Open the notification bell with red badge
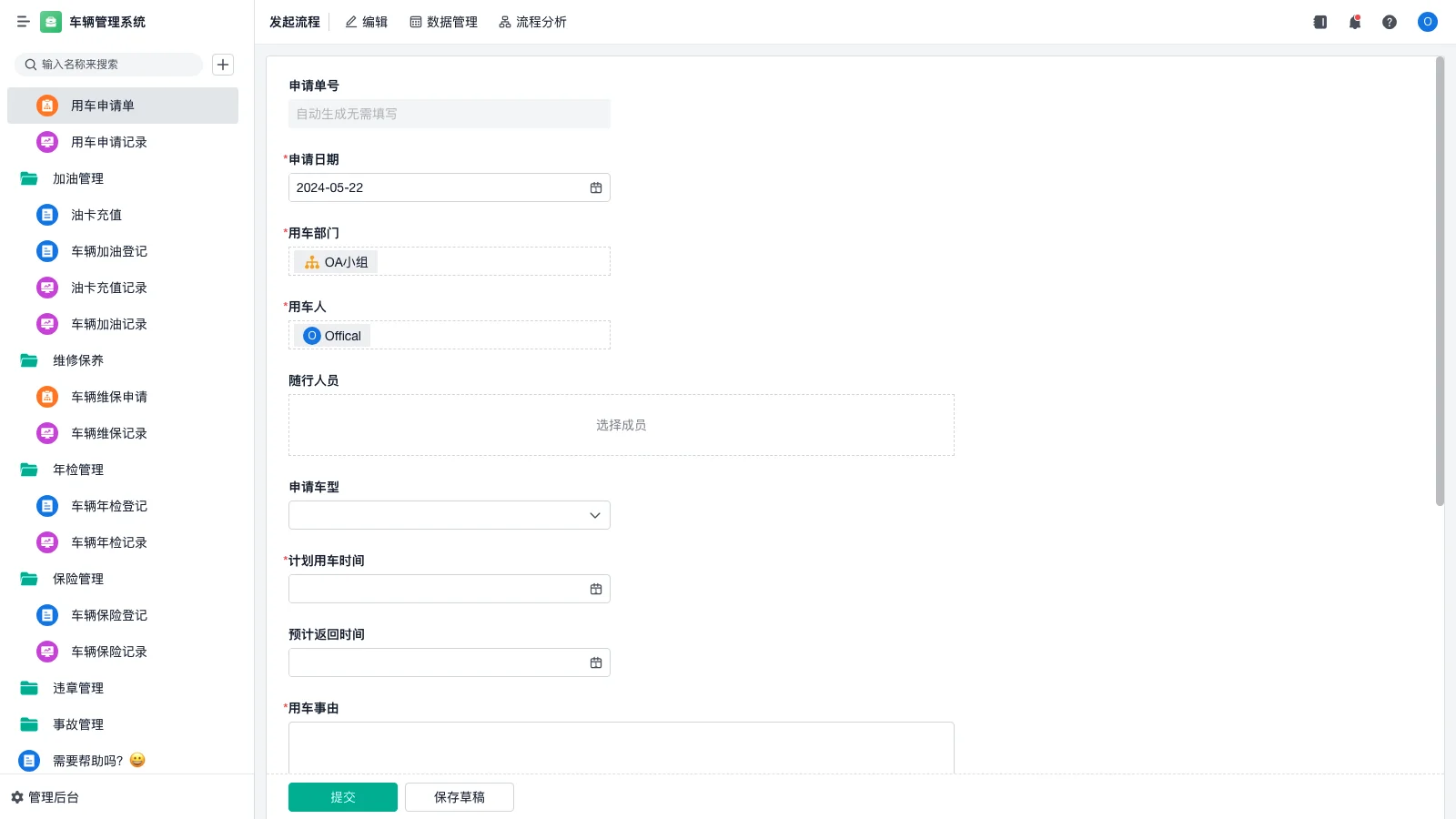Image resolution: width=1456 pixels, height=819 pixels. coord(1354,22)
